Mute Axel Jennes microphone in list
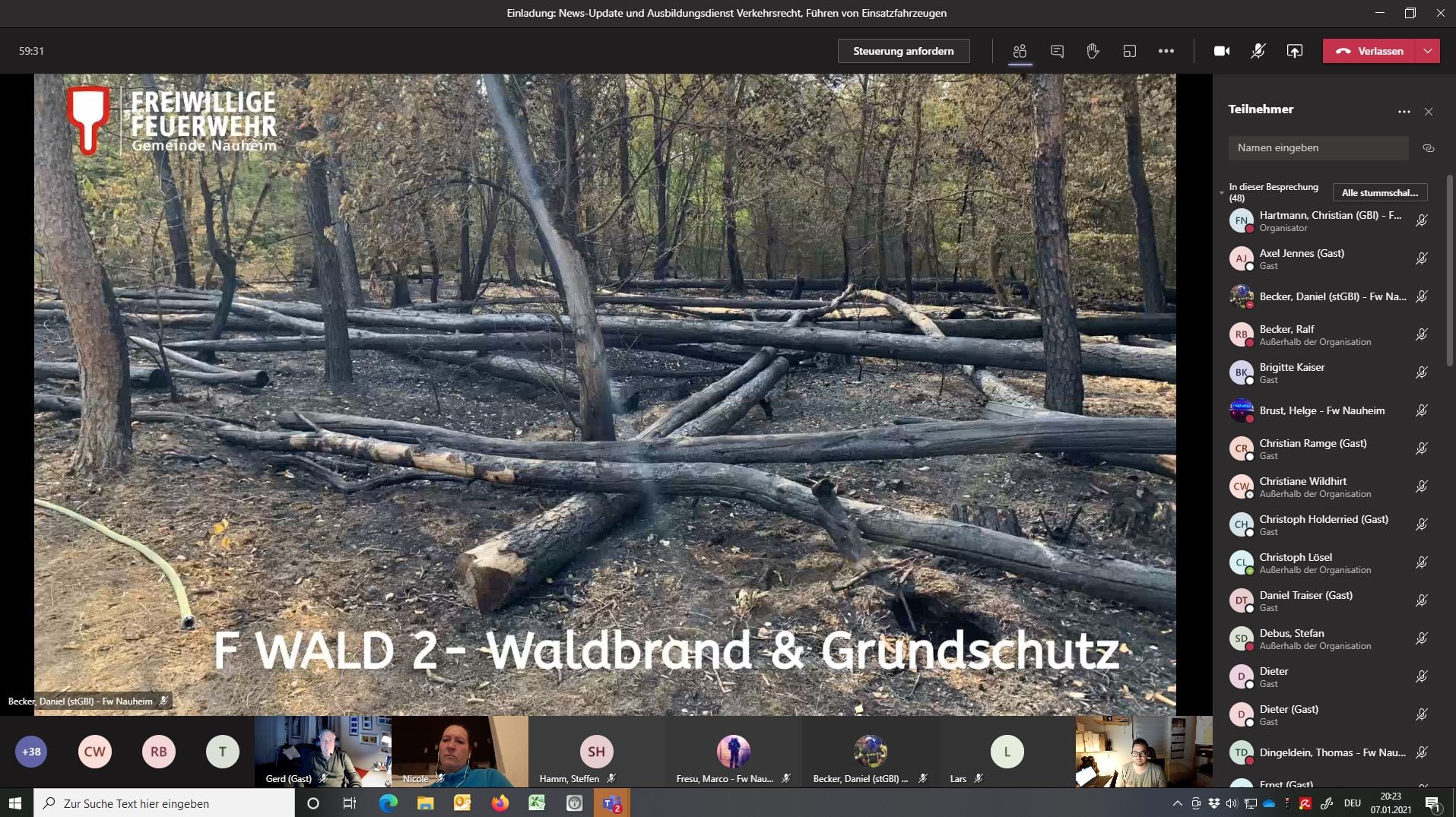 pyautogui.click(x=1421, y=258)
